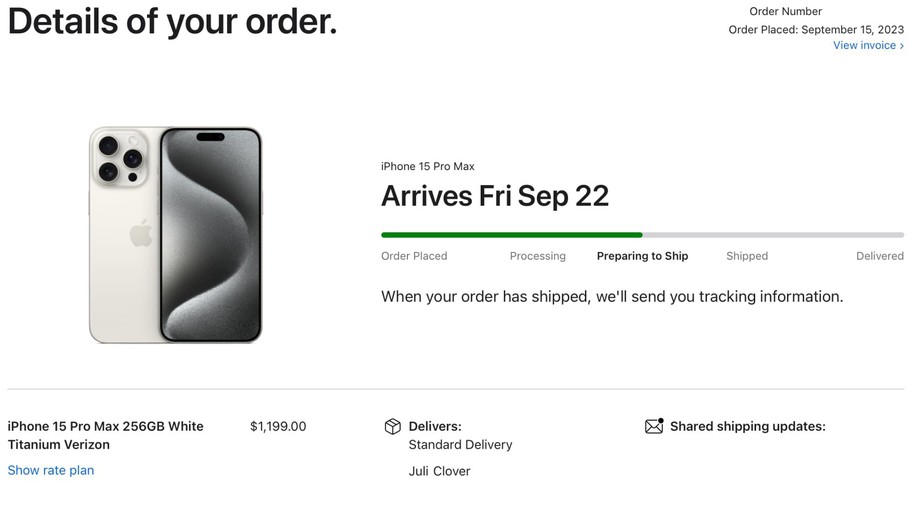Click the Arrives Fri Sep 22 heading

495,196
